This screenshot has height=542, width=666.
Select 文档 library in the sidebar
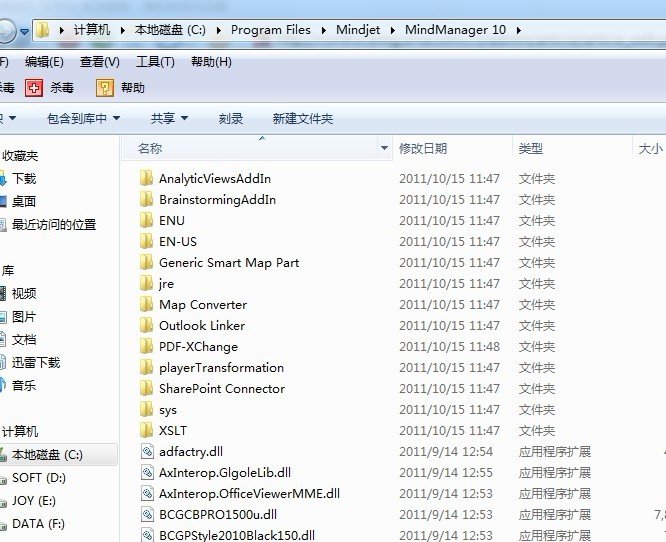[24, 339]
